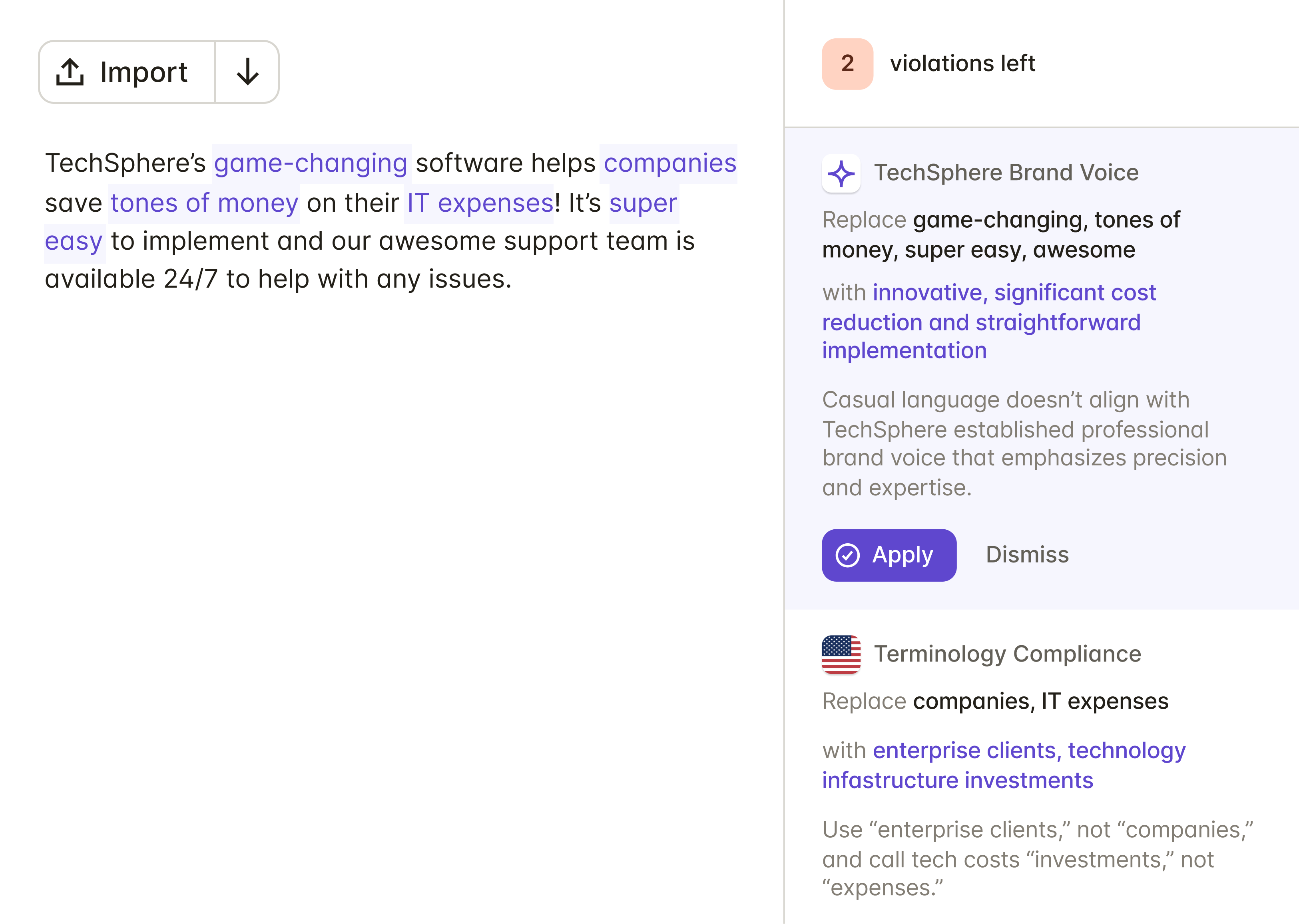Image resolution: width=1299 pixels, height=924 pixels.
Task: Click the highlighted term "IT expenses"
Action: click(x=479, y=204)
